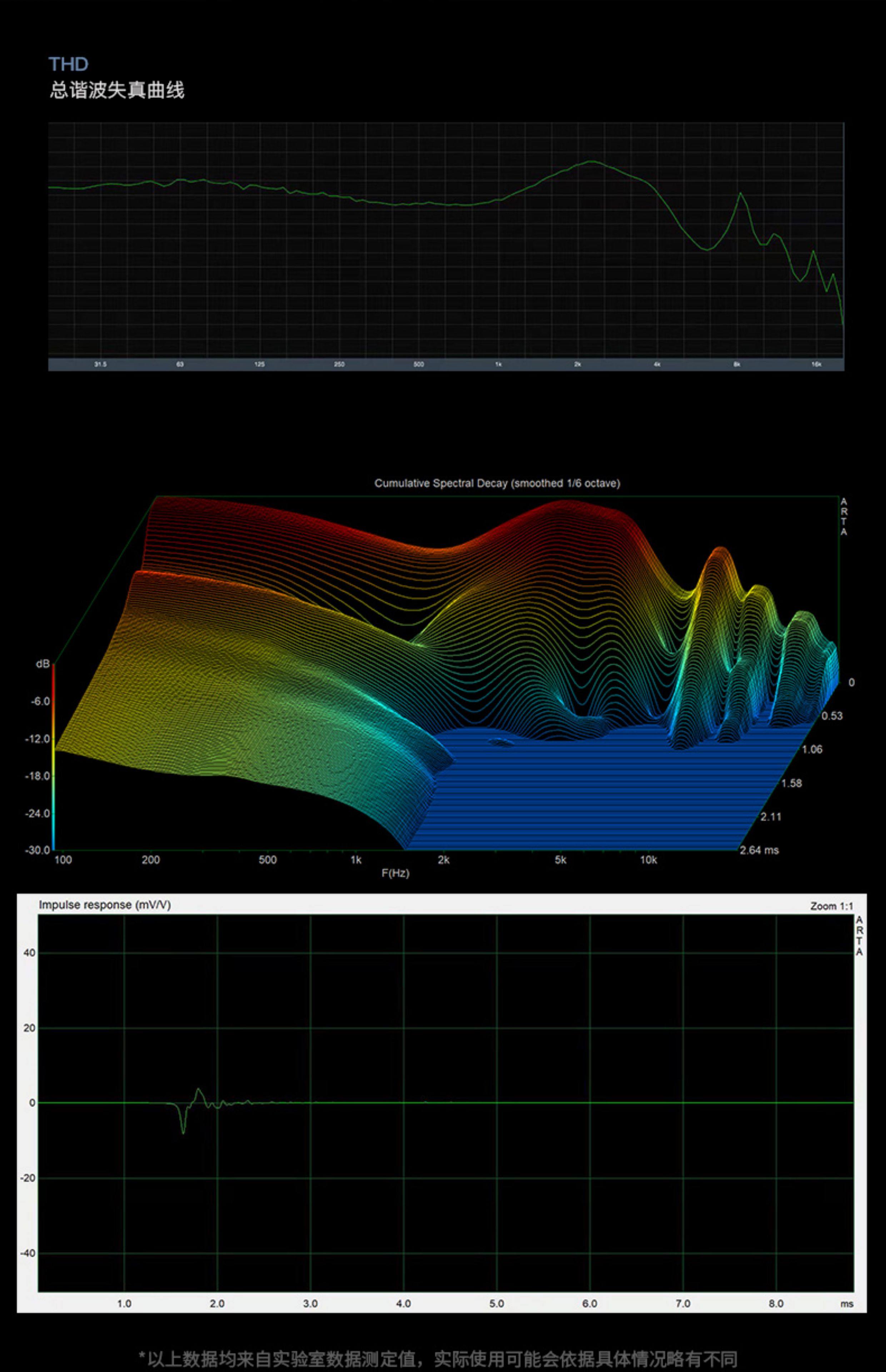
Task: Click the 16k label on THD frequency axis
Action: 816,364
